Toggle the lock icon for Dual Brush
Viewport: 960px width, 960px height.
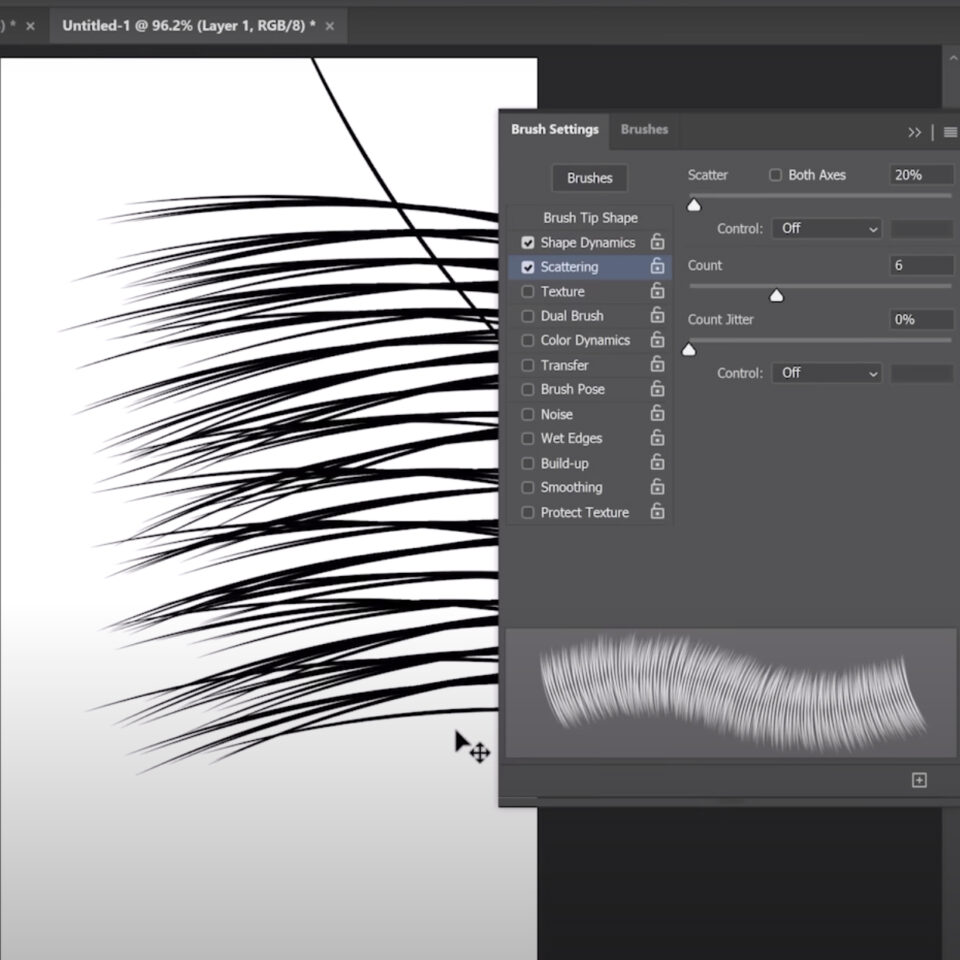(657, 315)
